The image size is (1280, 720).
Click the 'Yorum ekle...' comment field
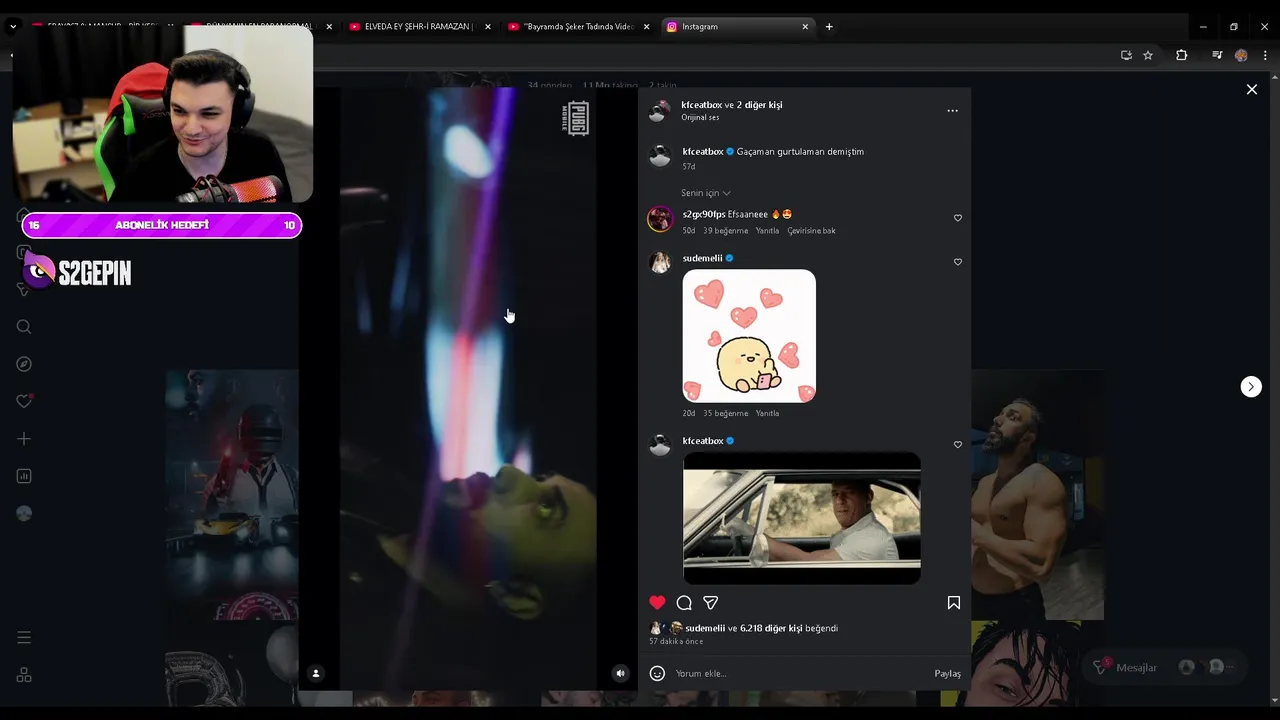(800, 673)
